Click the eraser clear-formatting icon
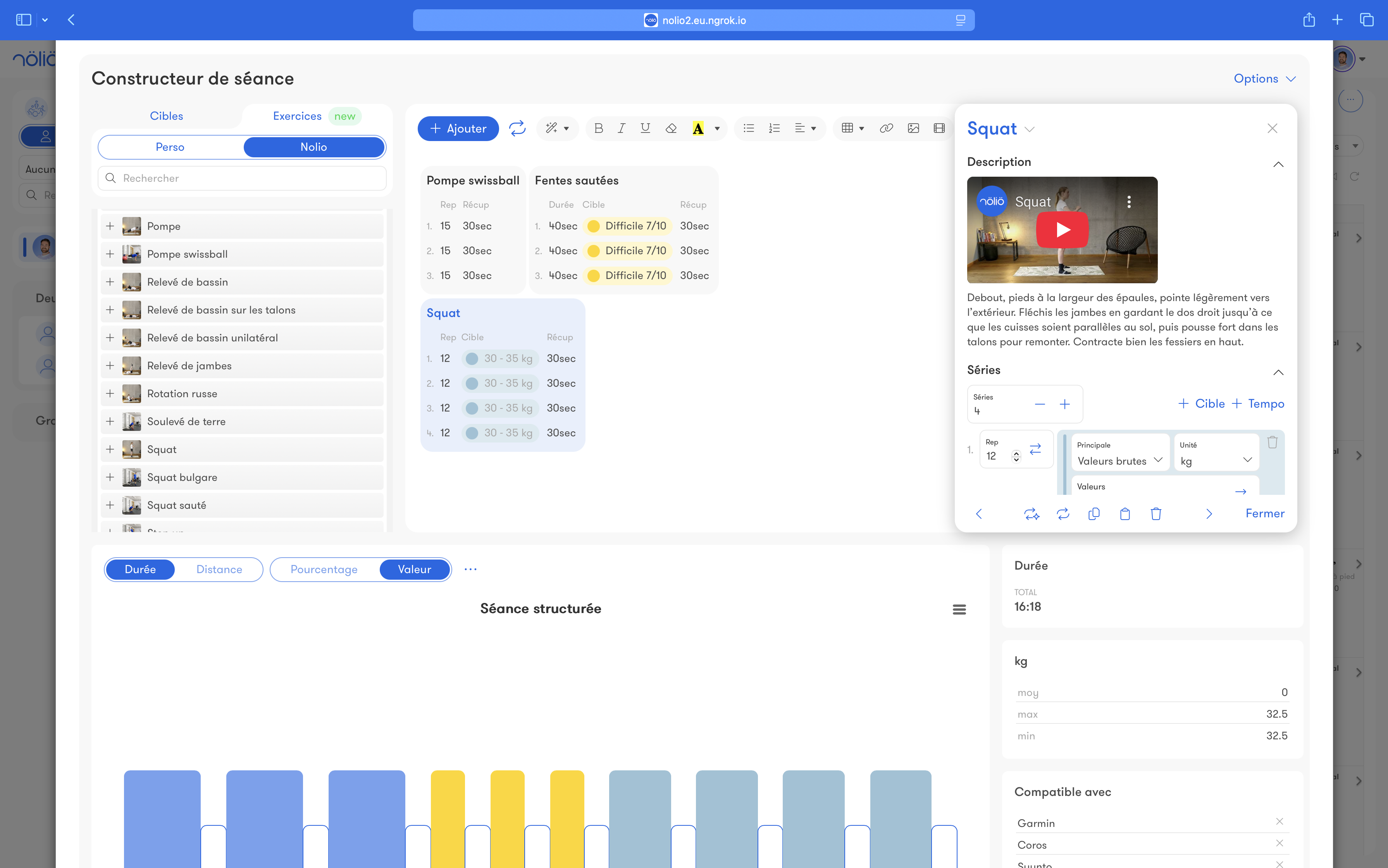This screenshot has width=1388, height=868. tap(670, 128)
